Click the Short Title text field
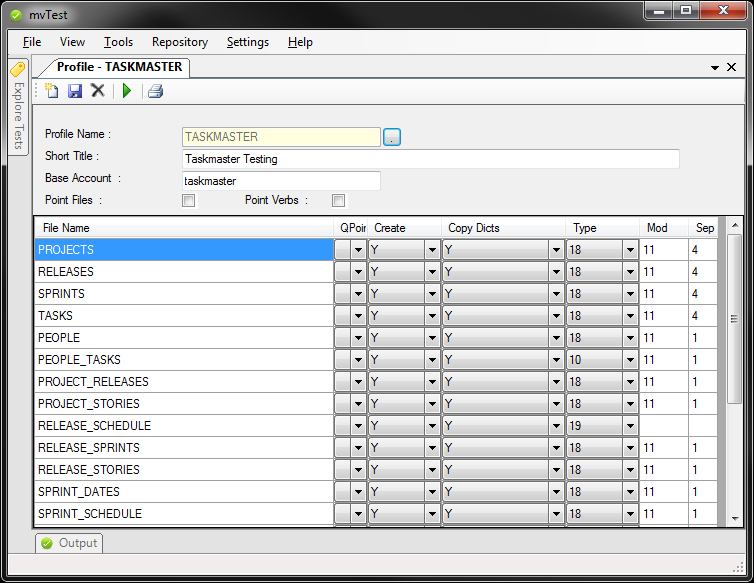The image size is (754, 583). tap(430, 159)
